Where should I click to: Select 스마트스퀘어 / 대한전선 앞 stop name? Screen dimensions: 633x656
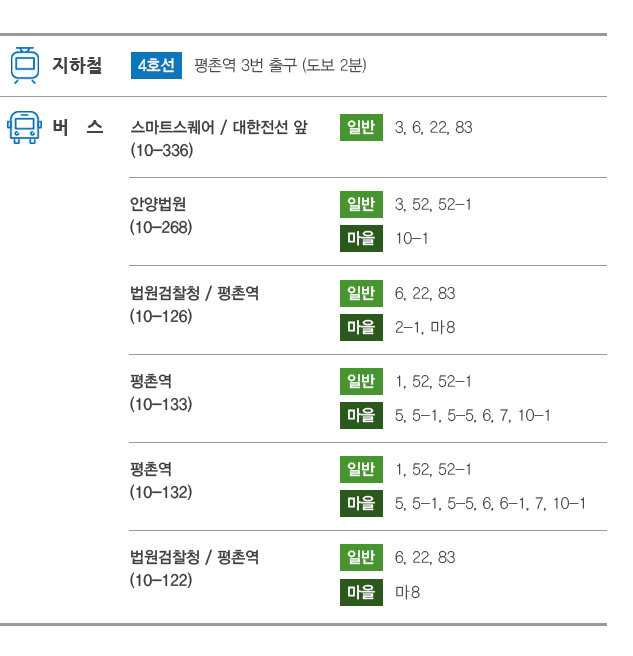(219, 127)
